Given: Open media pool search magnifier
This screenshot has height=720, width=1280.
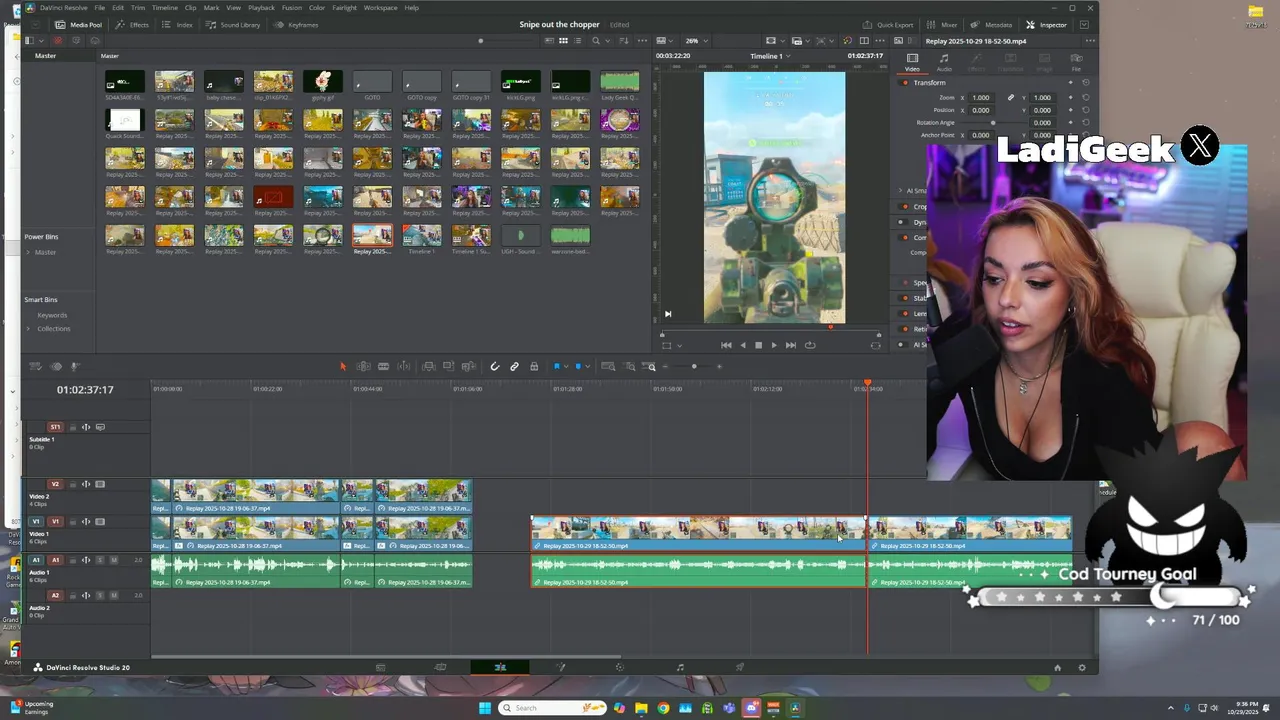Looking at the screenshot, I should click(x=596, y=41).
